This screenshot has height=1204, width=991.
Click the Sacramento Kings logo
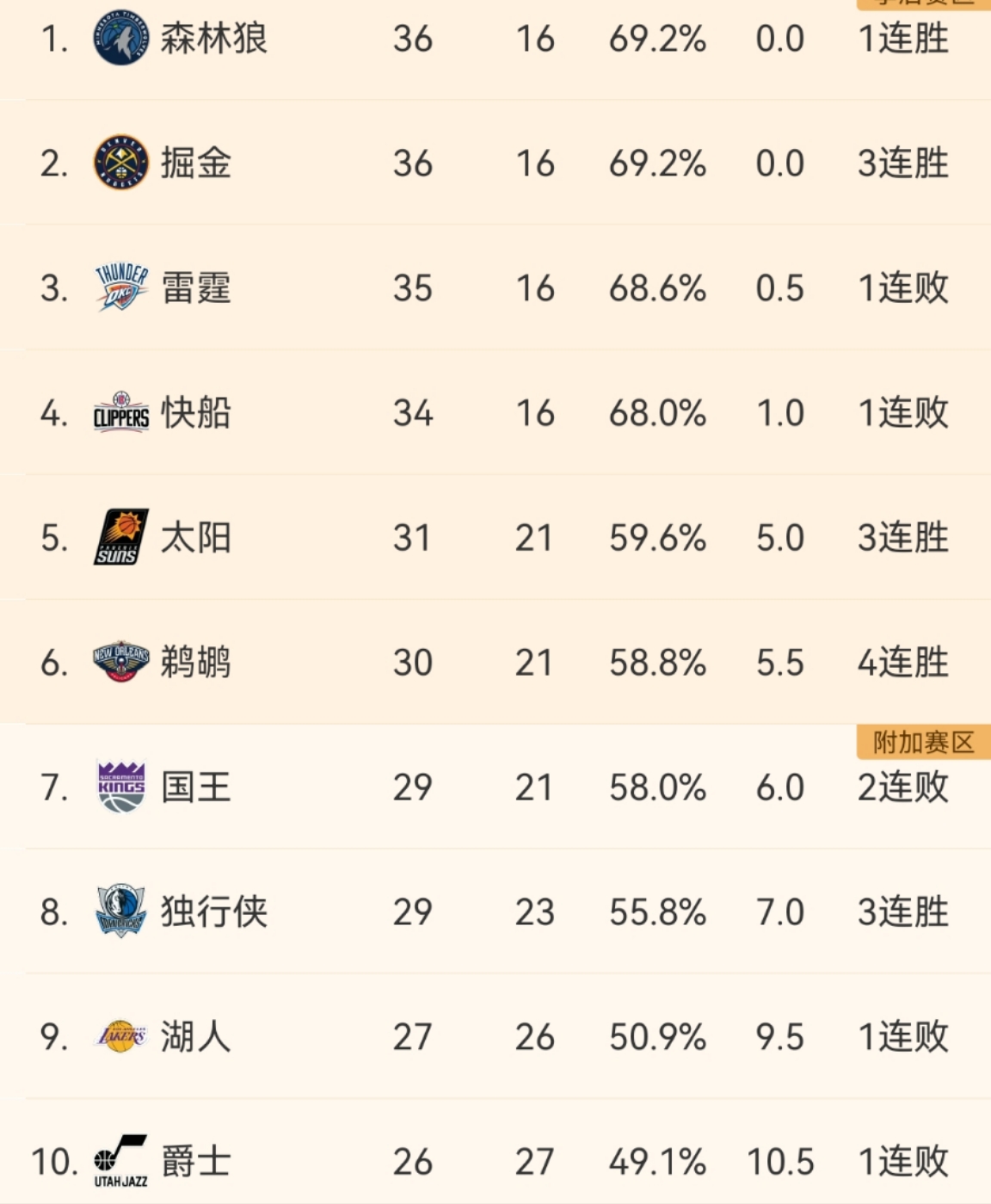click(x=120, y=787)
